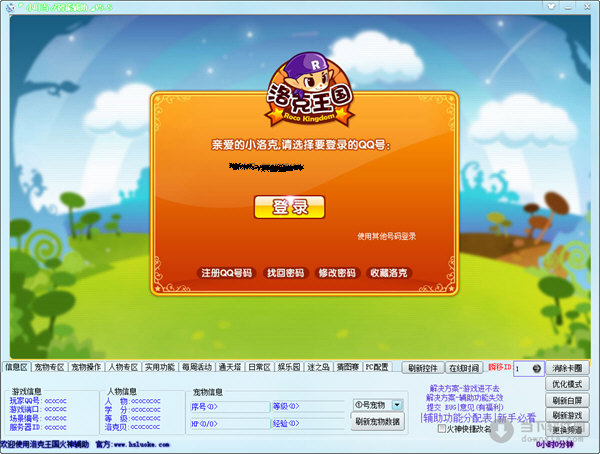Go to the 日常区 tab

(259, 367)
